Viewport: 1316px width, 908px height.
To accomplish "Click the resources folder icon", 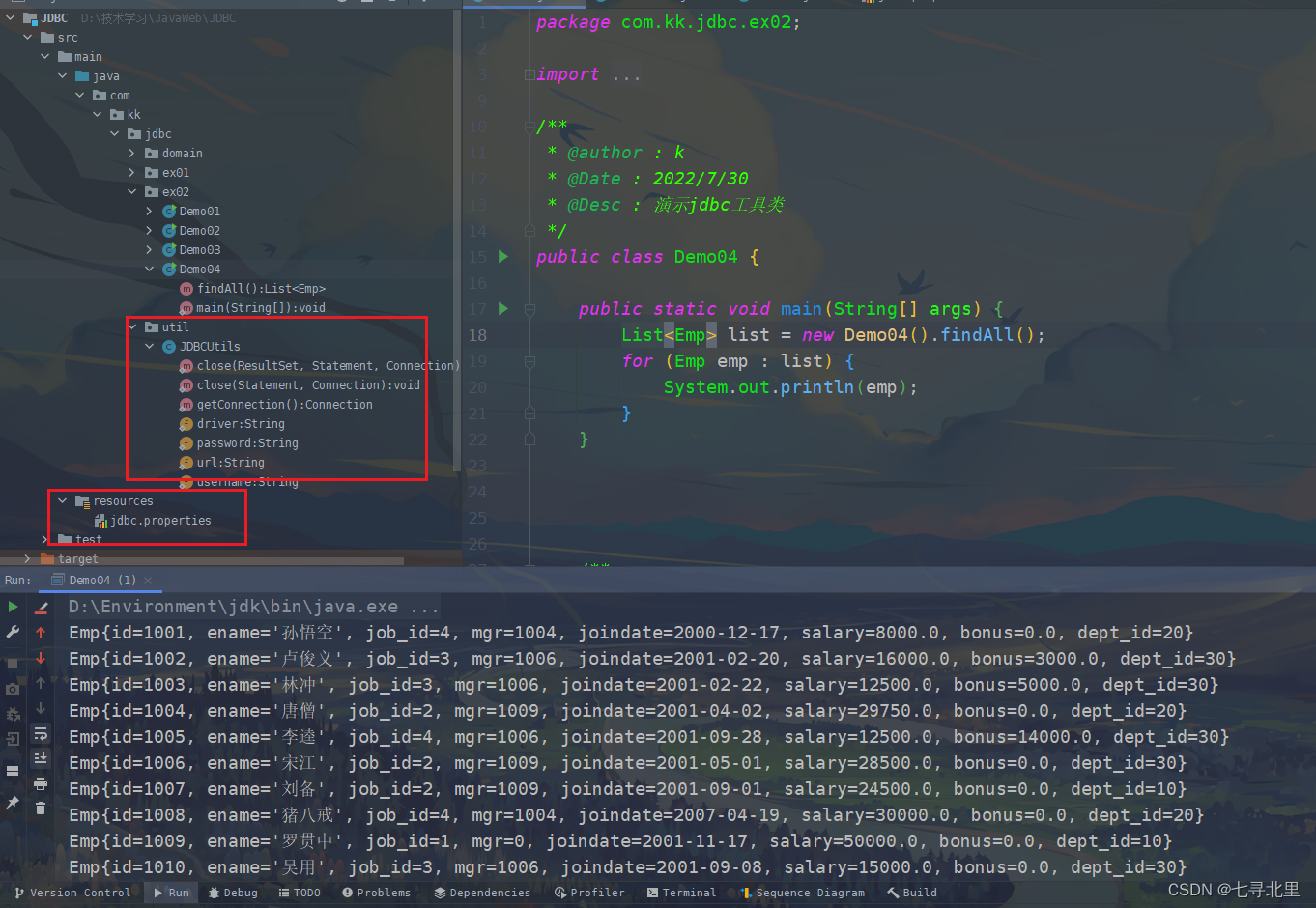I will point(82,501).
